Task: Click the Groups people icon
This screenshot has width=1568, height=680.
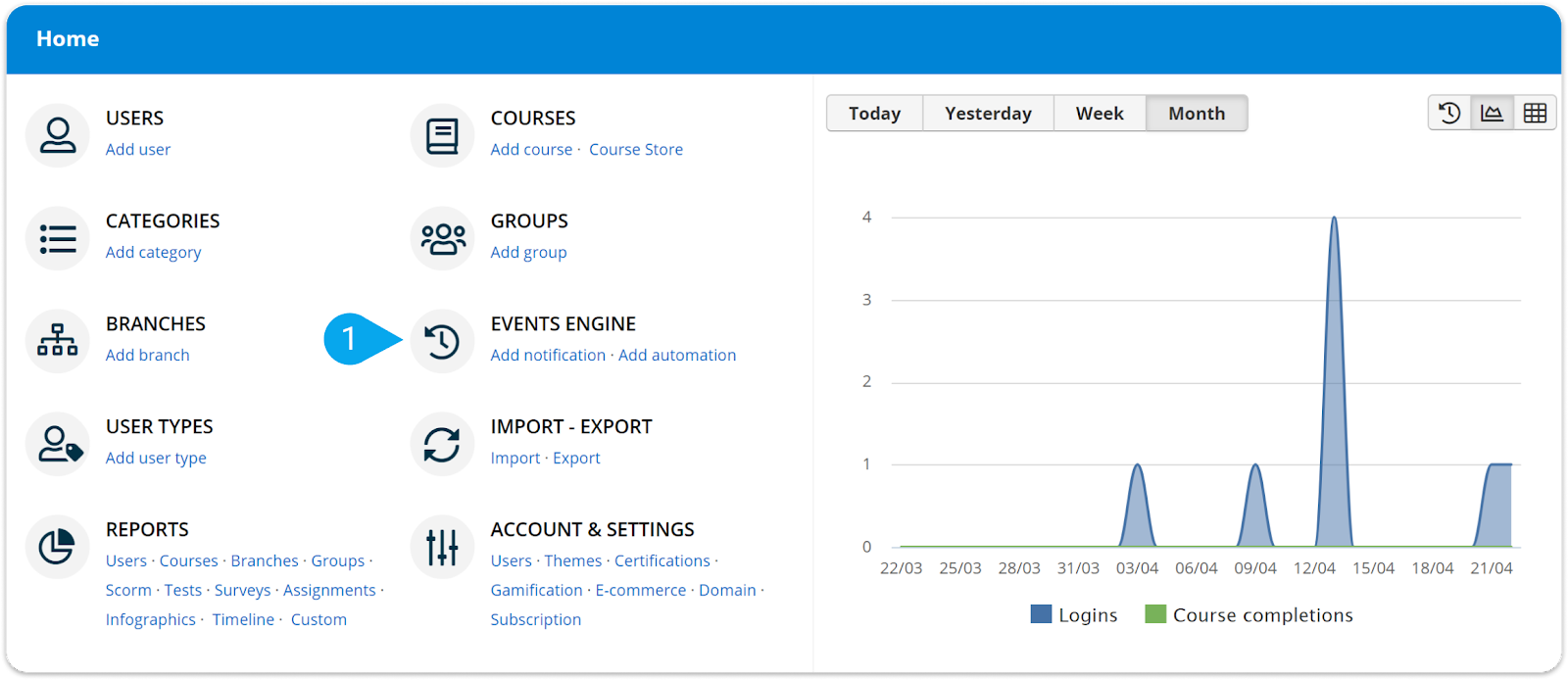Action: click(442, 238)
